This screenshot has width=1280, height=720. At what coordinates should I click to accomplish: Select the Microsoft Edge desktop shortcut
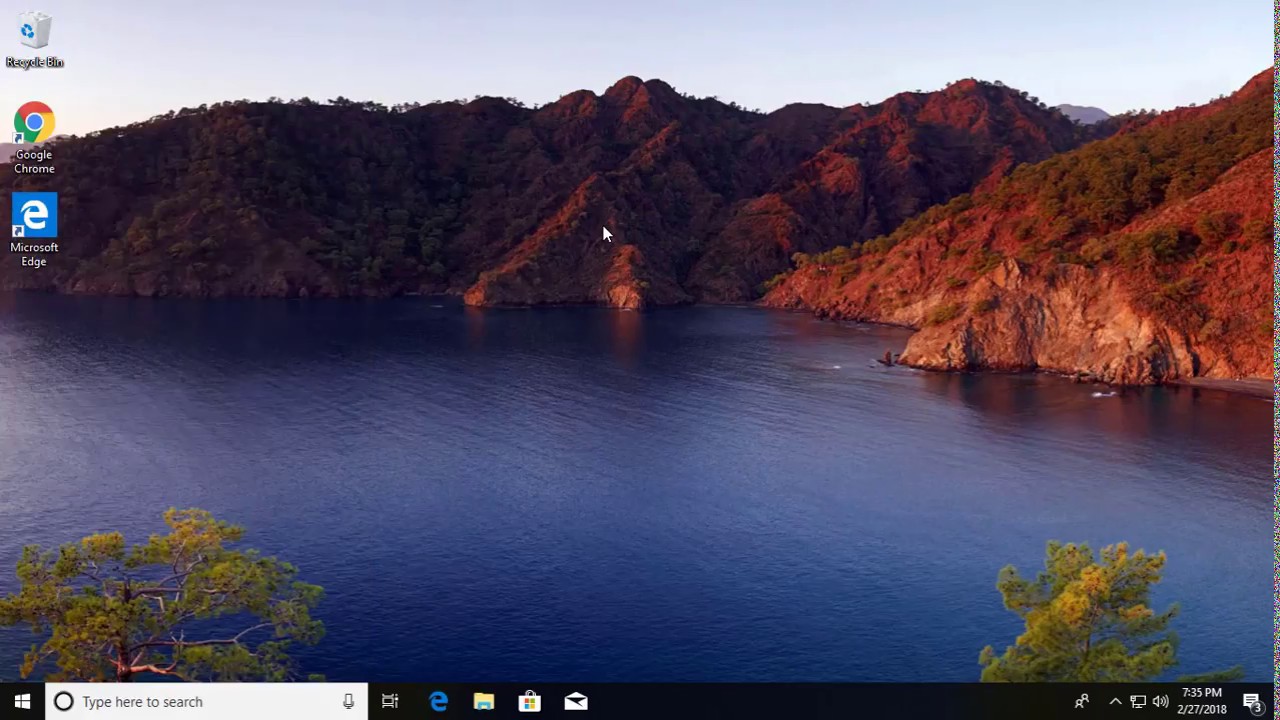click(34, 231)
